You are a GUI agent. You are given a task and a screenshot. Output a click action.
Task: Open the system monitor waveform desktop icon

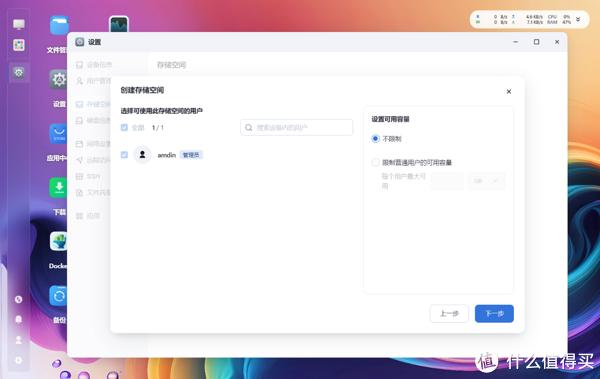[119, 25]
